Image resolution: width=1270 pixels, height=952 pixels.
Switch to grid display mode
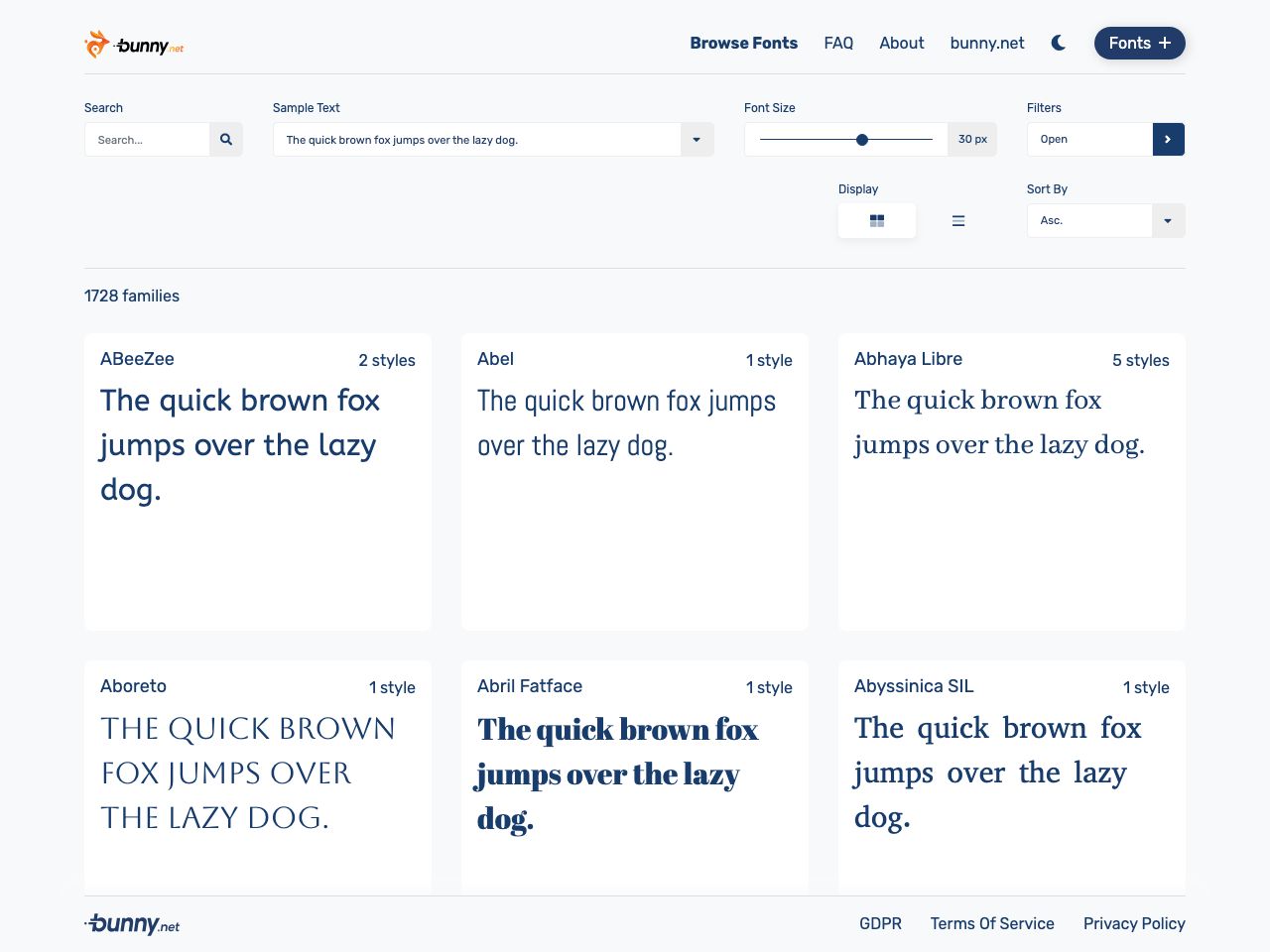tap(876, 219)
